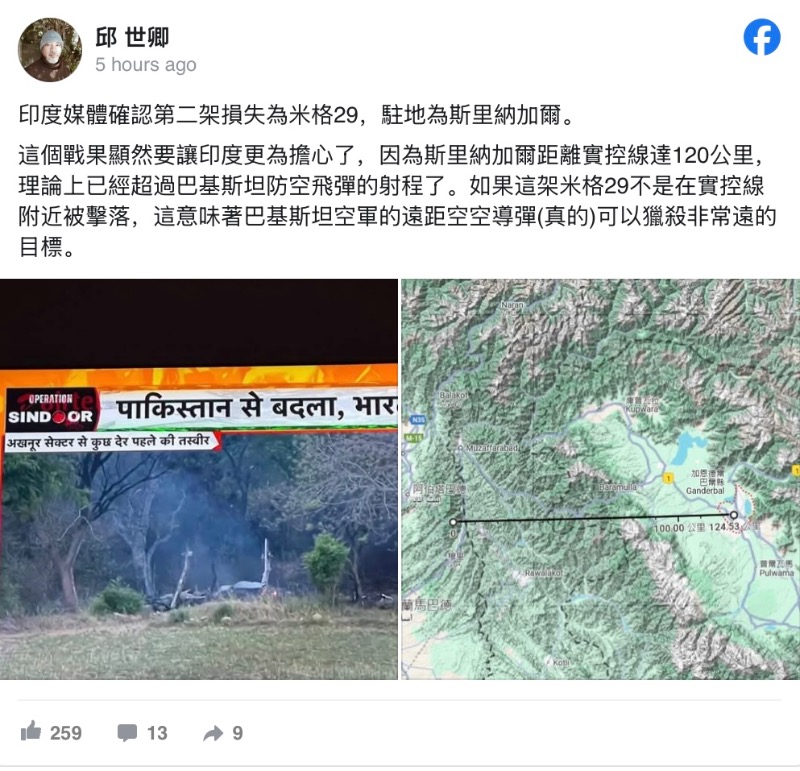800x771 pixels.
Task: Click the Hindi headline banner text
Action: click(x=257, y=408)
